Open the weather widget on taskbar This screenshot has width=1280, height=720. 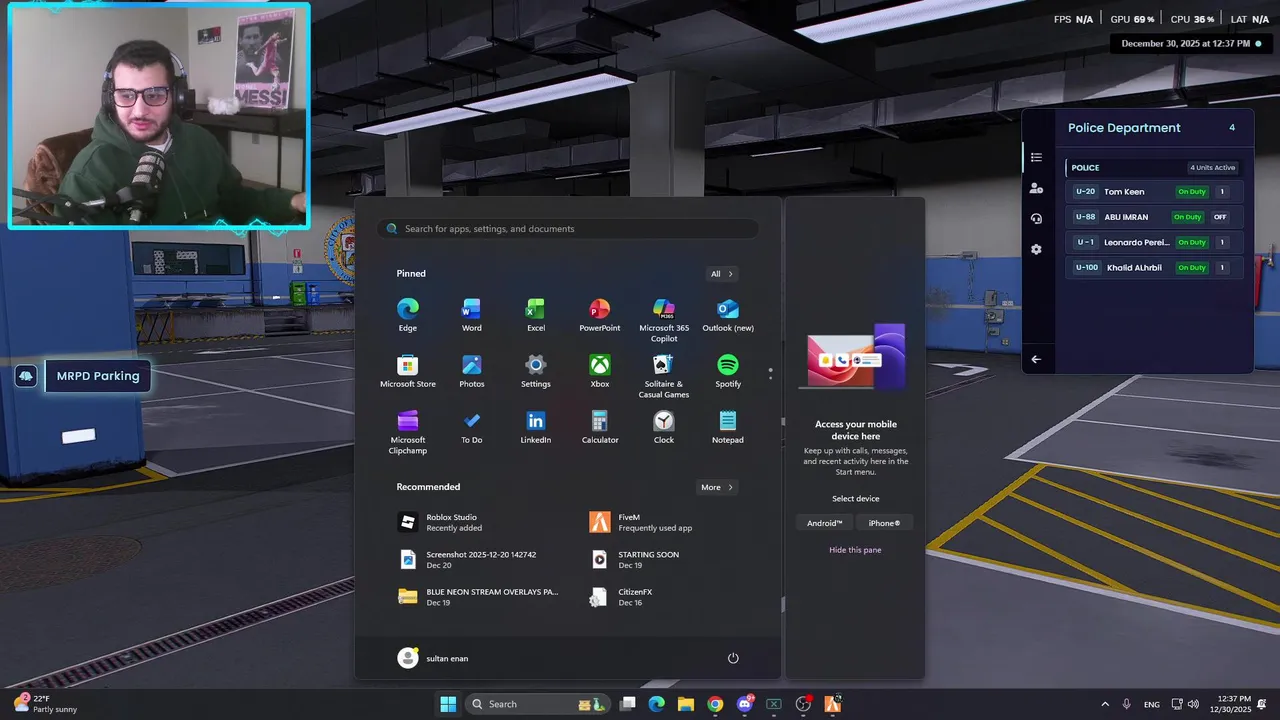coord(45,704)
